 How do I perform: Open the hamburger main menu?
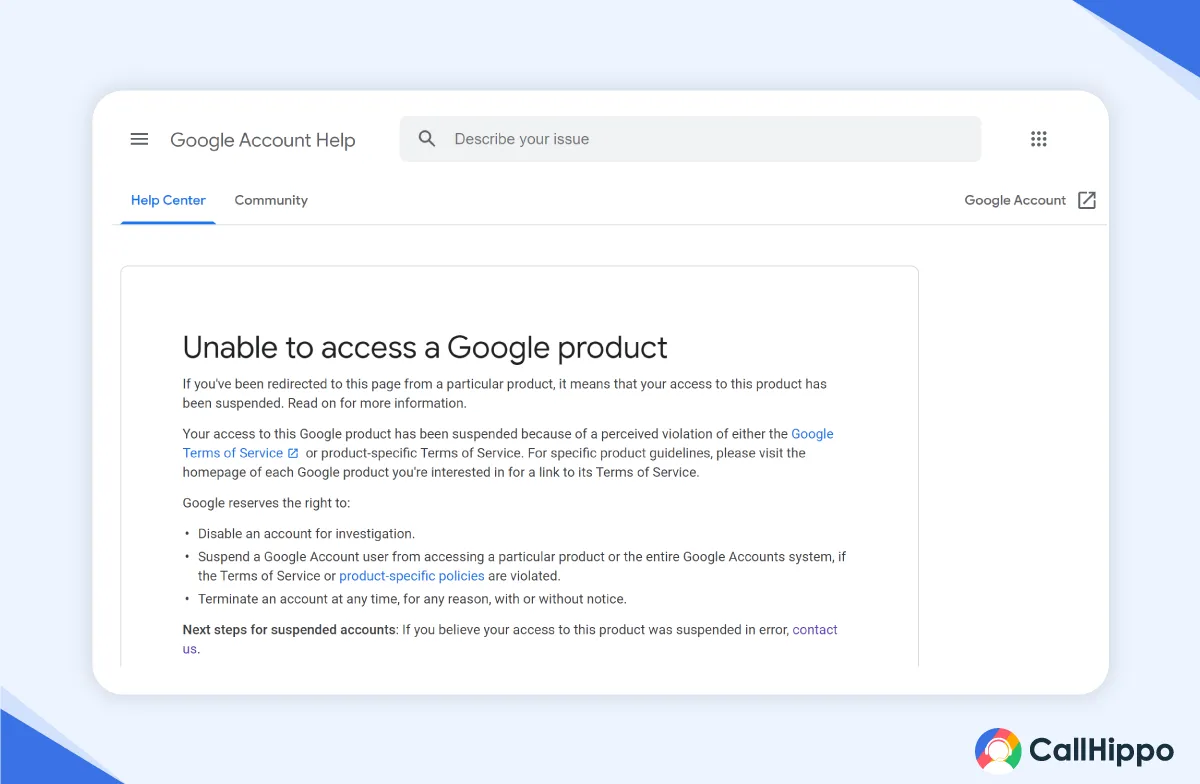pyautogui.click(x=139, y=139)
